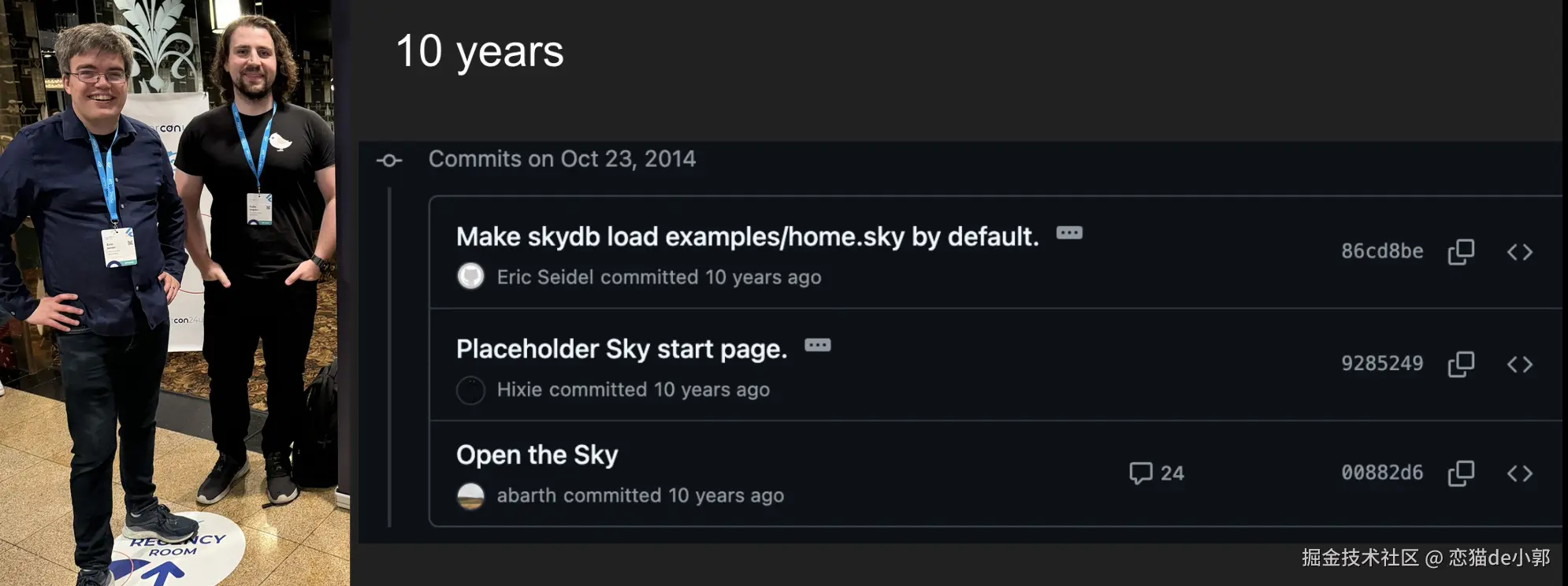The image size is (1568, 586).
Task: View commit hash 00882d6
Action: click(x=1382, y=473)
